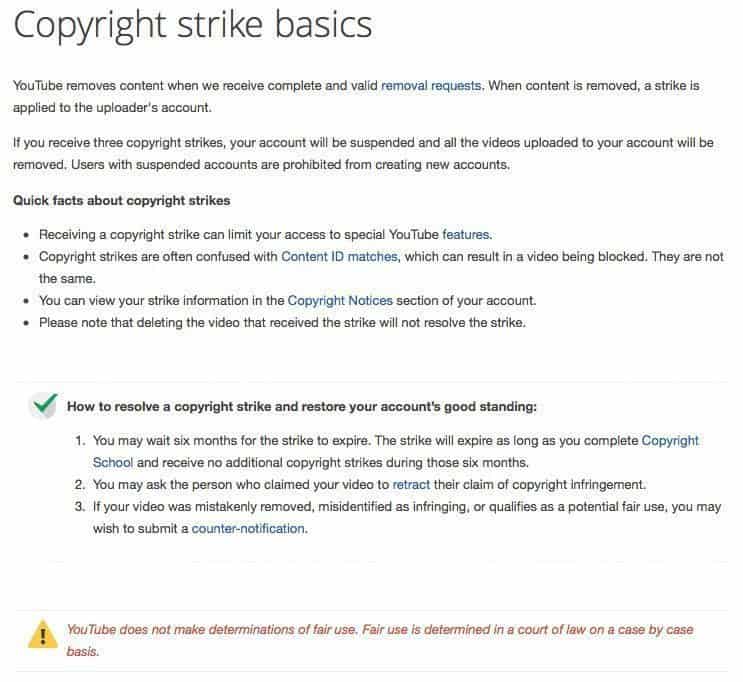The image size is (743, 682).
Task: Click the red fair use disclaimer text
Action: click(x=379, y=630)
